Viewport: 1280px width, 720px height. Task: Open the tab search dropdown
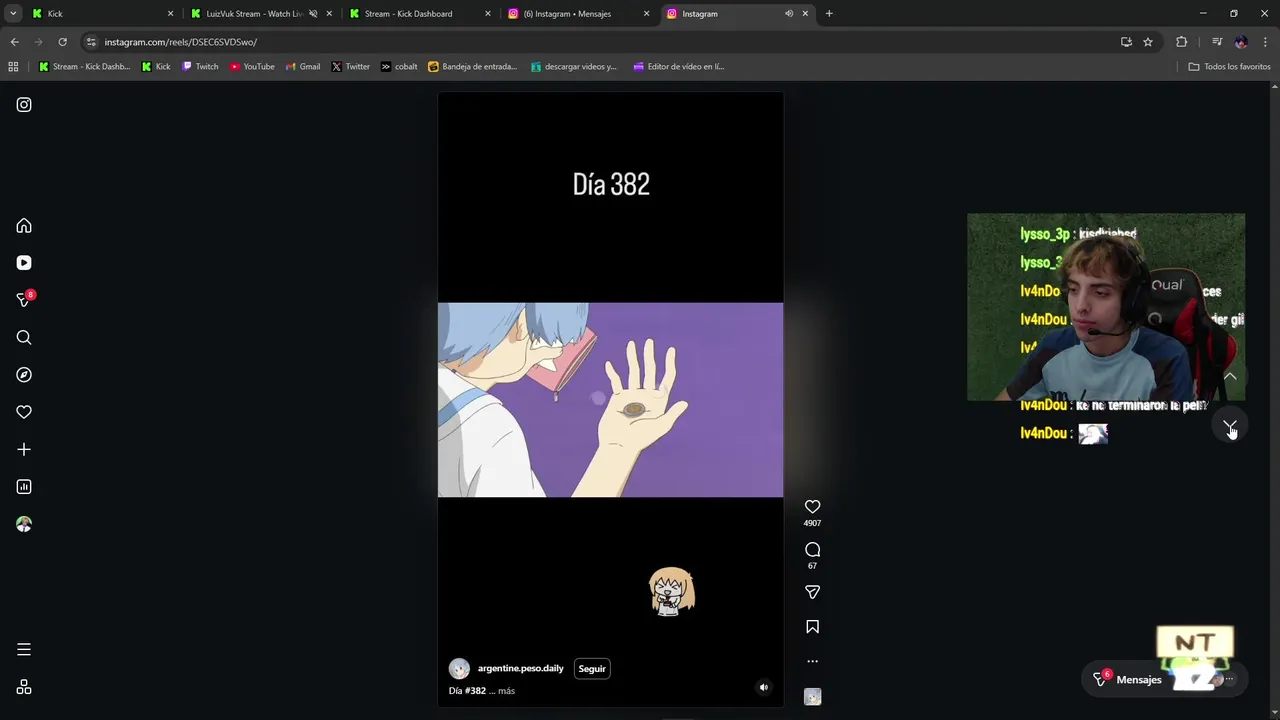click(13, 14)
